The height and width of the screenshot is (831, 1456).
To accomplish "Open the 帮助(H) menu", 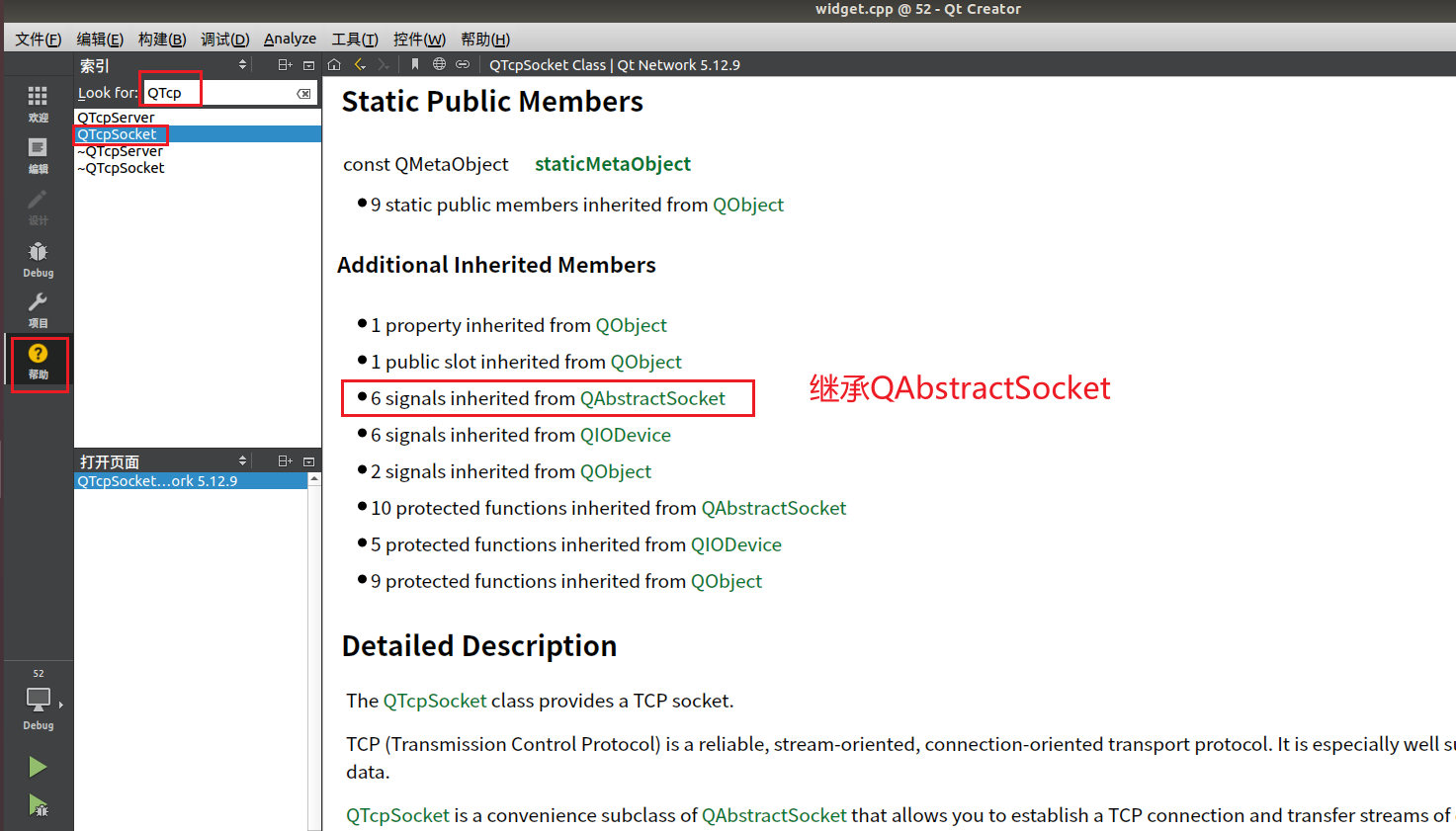I will 485,40.
